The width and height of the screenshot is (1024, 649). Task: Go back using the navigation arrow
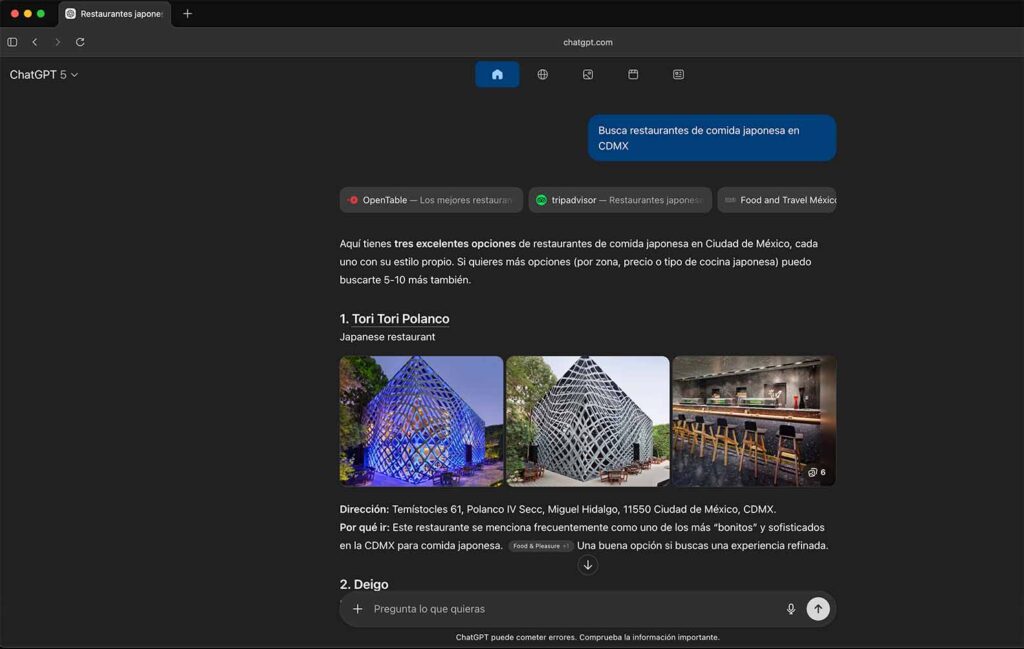[35, 42]
